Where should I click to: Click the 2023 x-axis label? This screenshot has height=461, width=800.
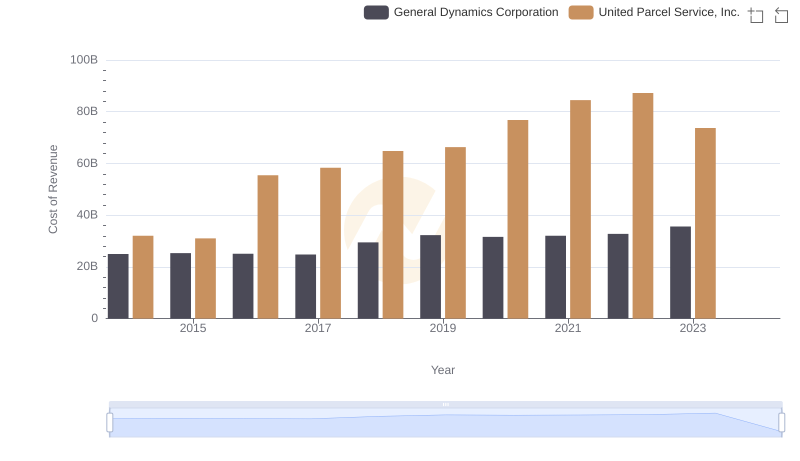[693, 328]
